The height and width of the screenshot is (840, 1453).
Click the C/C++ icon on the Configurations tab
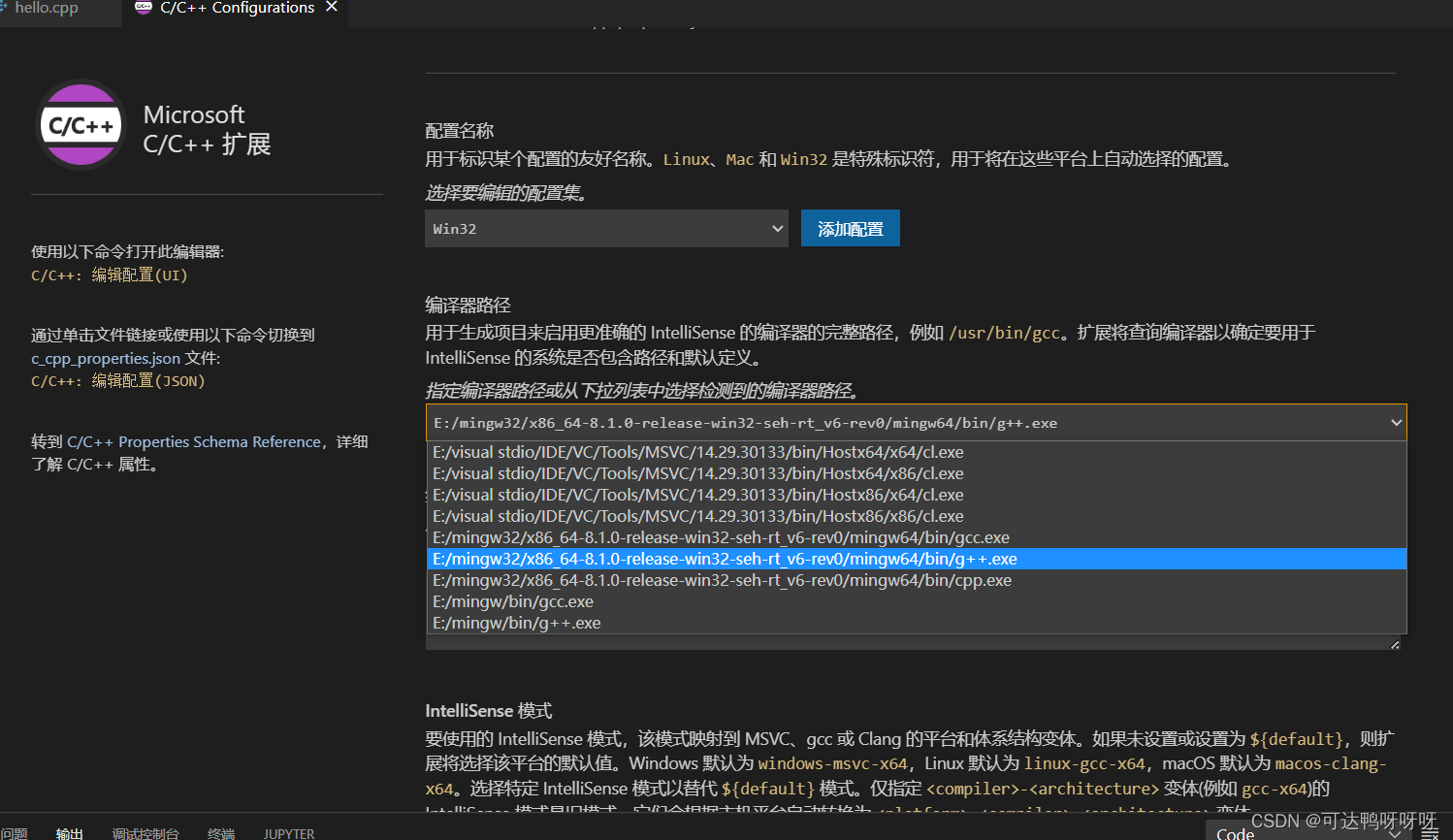click(x=144, y=7)
